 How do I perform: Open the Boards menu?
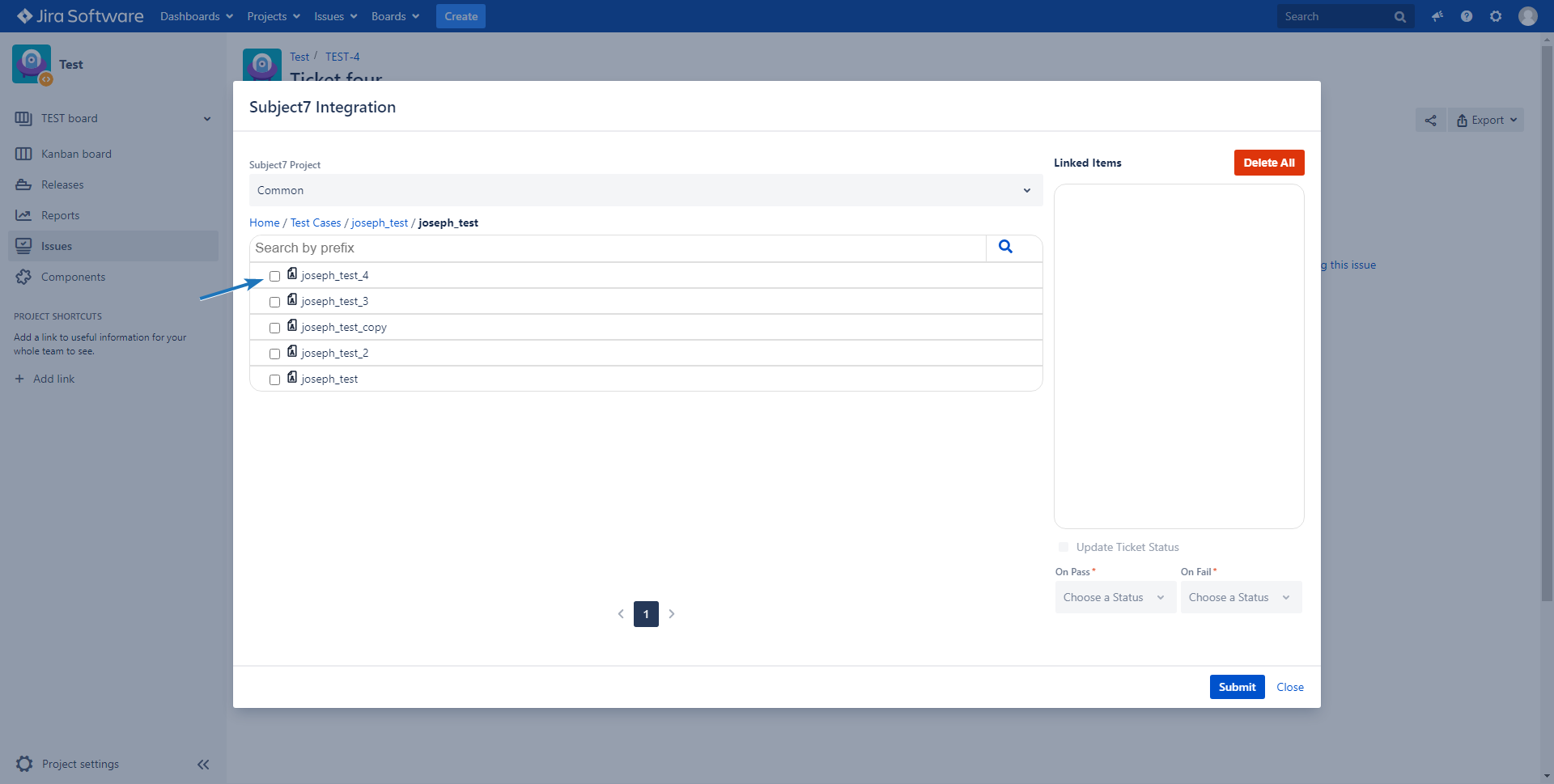click(395, 16)
